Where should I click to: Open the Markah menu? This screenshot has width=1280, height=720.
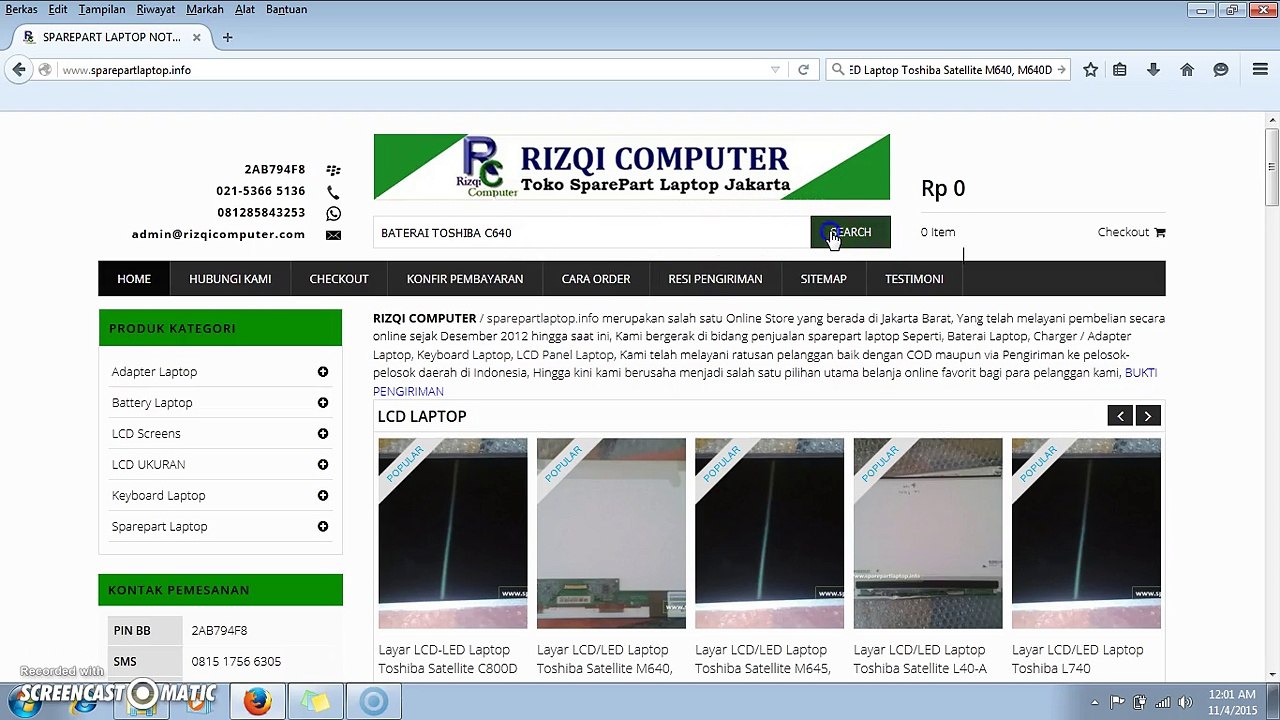point(205,9)
